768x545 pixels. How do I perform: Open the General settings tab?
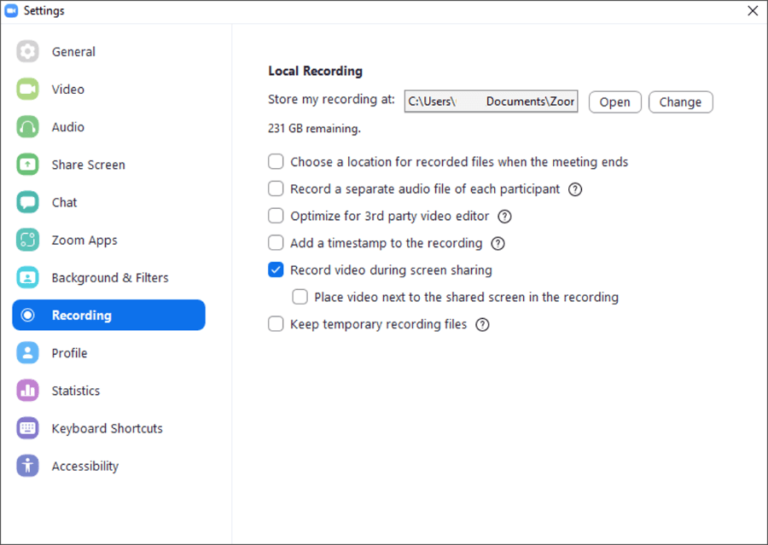coord(109,51)
